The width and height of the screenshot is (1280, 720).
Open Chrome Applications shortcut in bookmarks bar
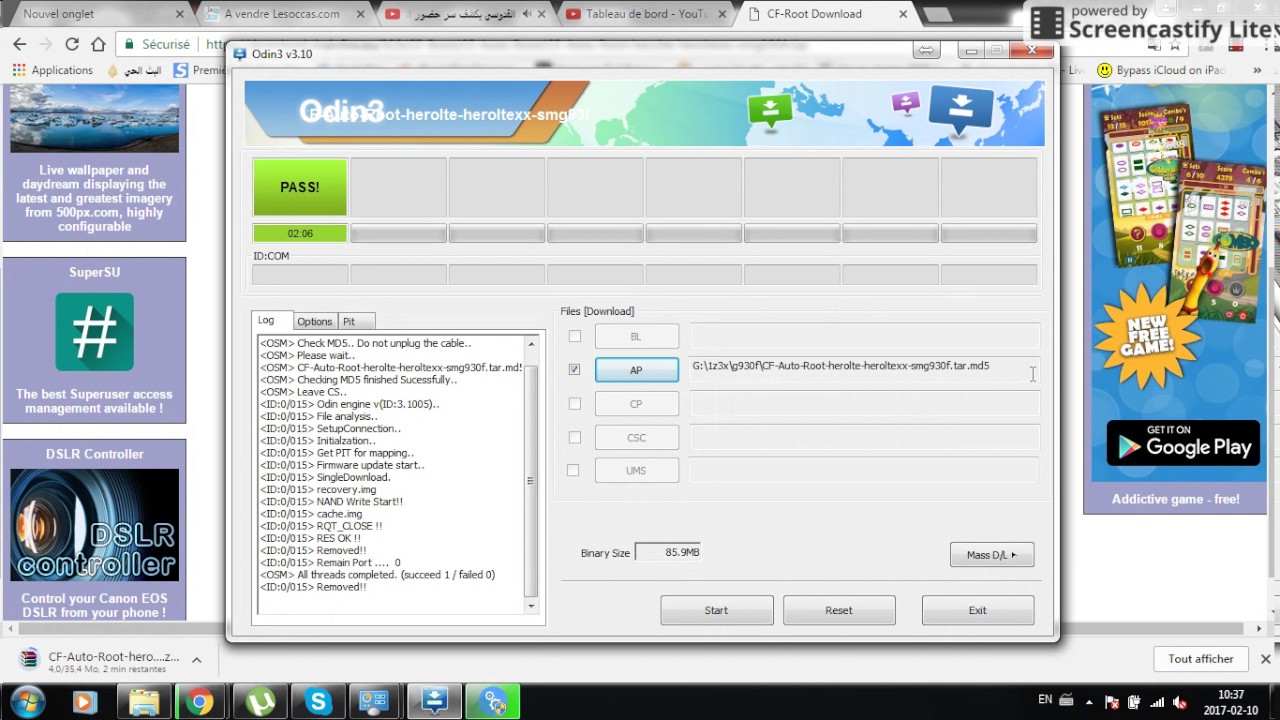tap(52, 70)
